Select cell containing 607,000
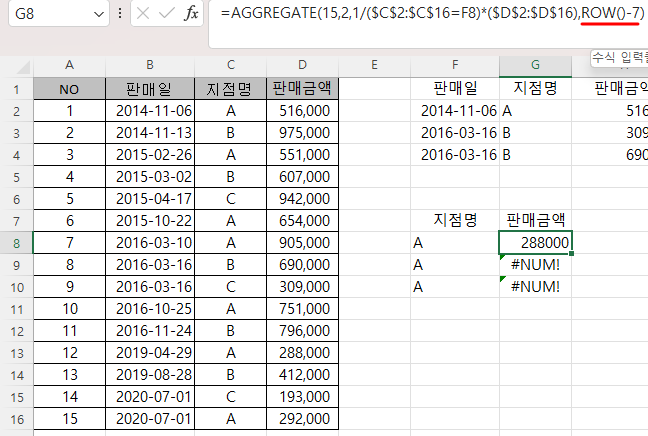The width and height of the screenshot is (648, 436). point(303,176)
